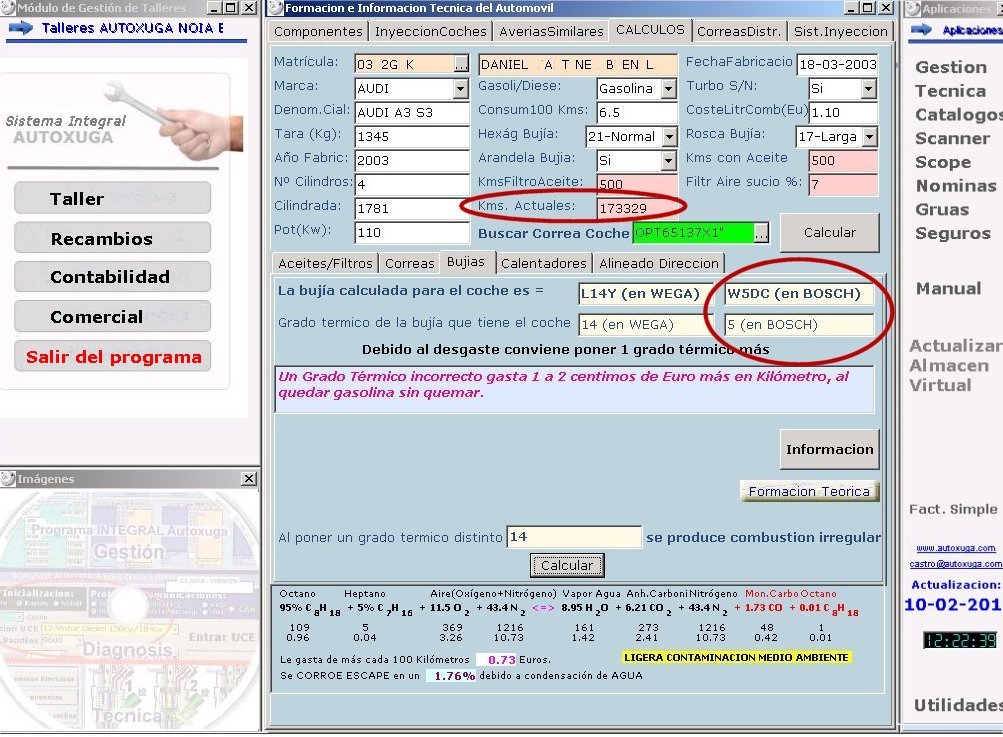Open Gruas in the Aplicaciones panel
Image resolution: width=1003 pixels, height=737 pixels.
(x=942, y=210)
